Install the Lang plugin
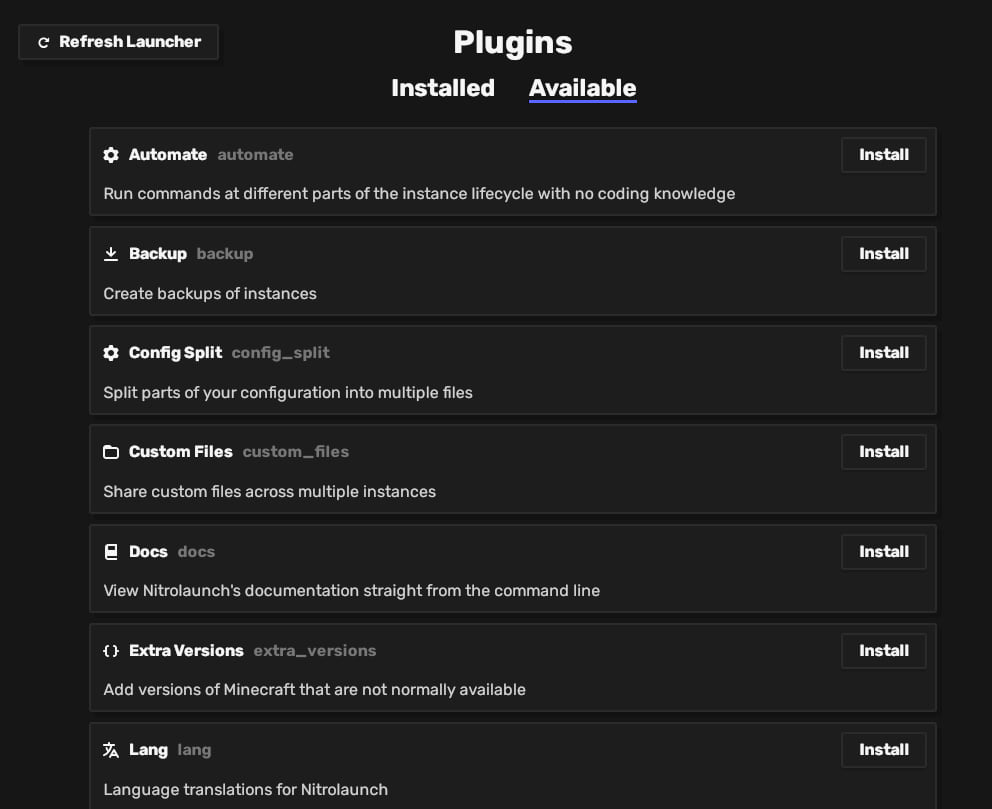 click(x=883, y=750)
